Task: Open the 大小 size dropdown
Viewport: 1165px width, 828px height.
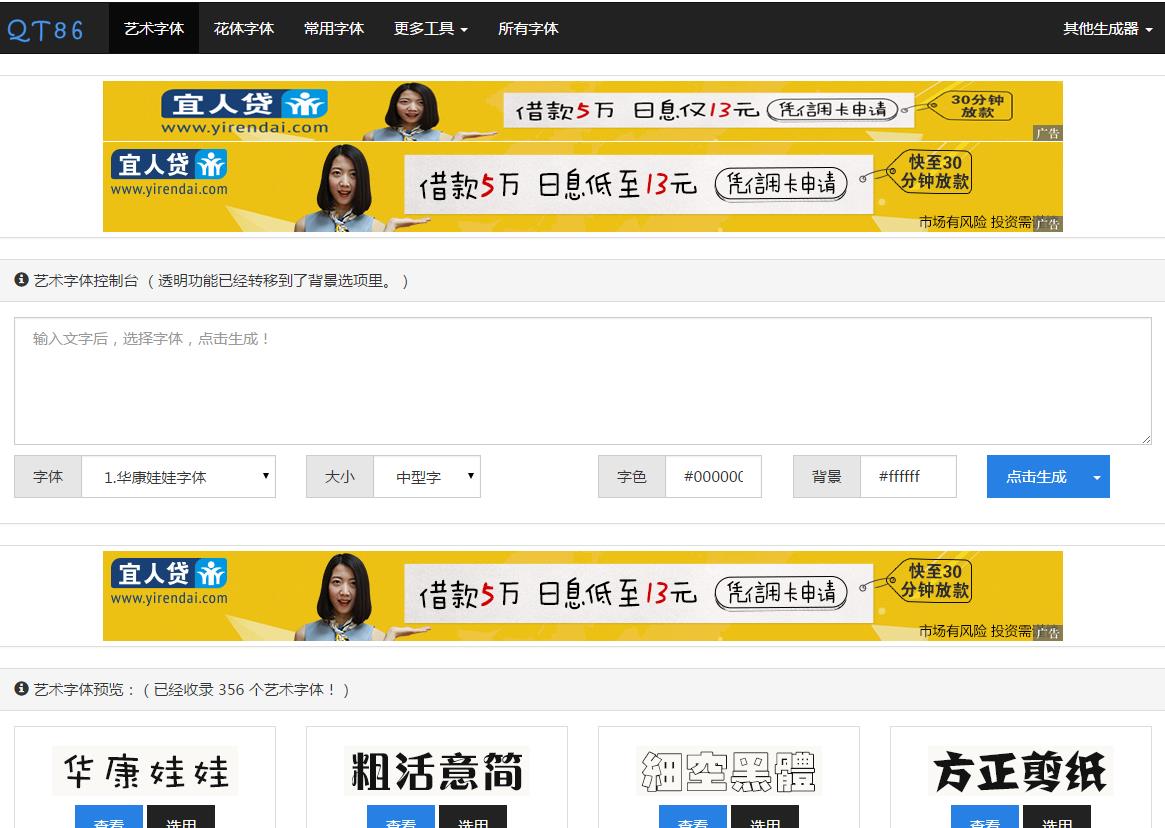Action: point(426,476)
